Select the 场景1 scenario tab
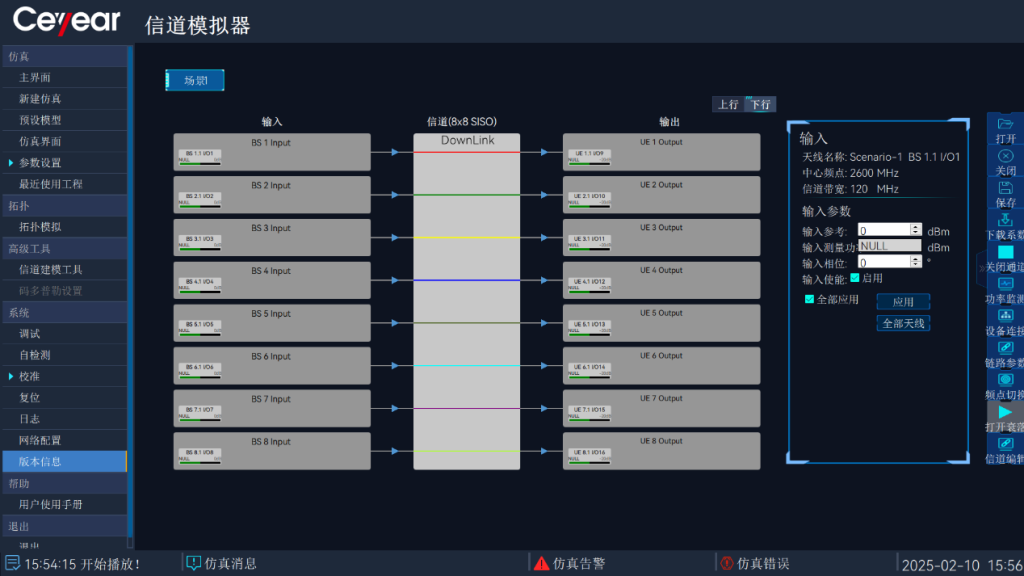The image size is (1024, 576). (195, 80)
